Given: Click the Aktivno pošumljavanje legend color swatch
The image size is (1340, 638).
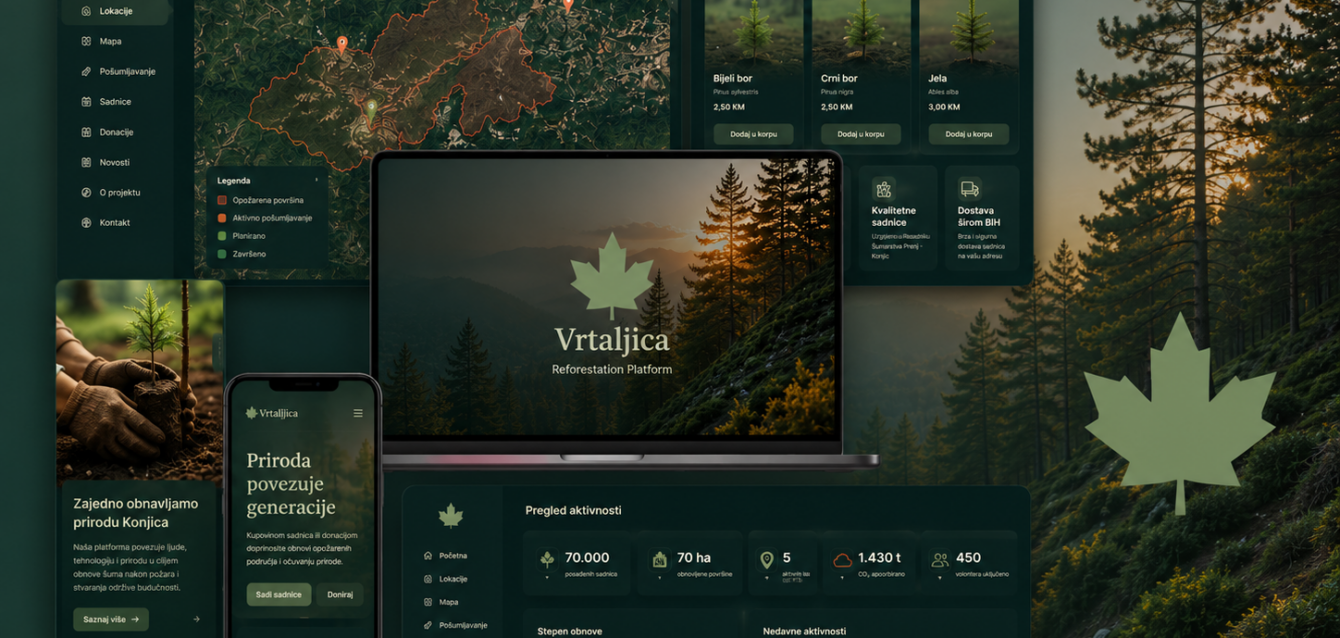Looking at the screenshot, I should coord(222,218).
